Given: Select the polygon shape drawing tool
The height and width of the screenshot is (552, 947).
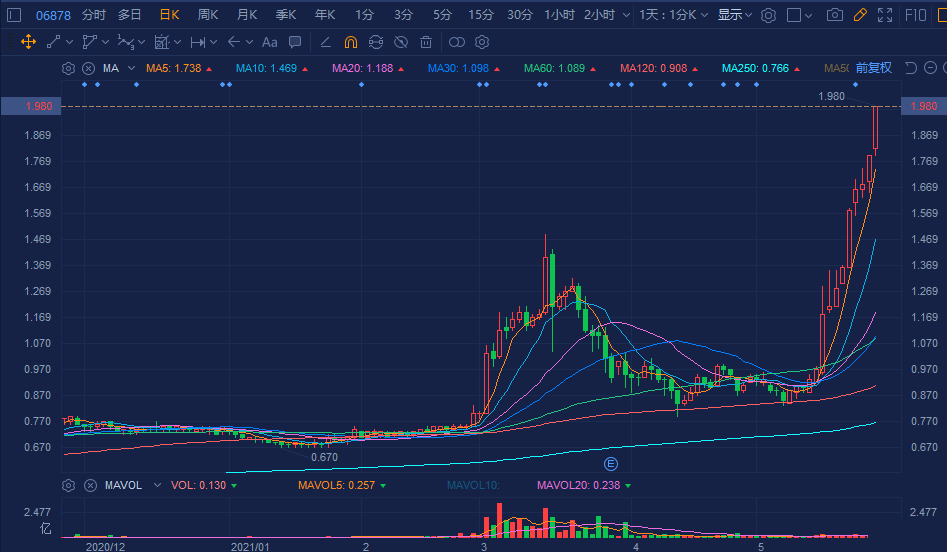Looking at the screenshot, I should coord(89,42).
